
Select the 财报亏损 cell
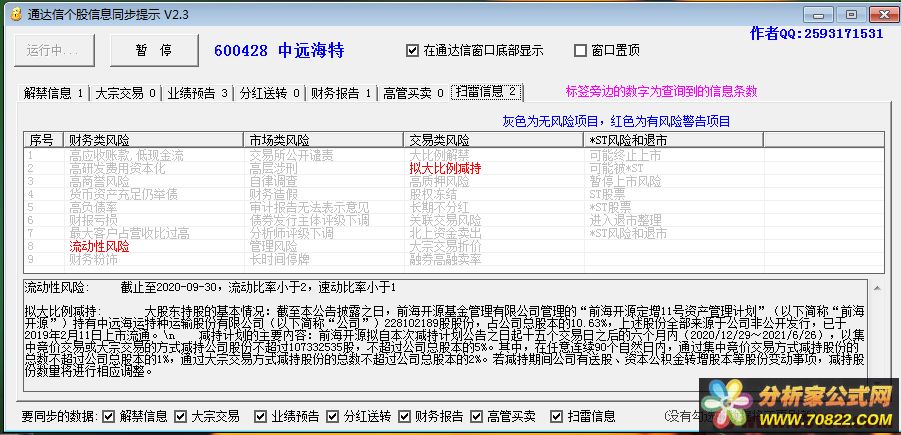pos(93,221)
